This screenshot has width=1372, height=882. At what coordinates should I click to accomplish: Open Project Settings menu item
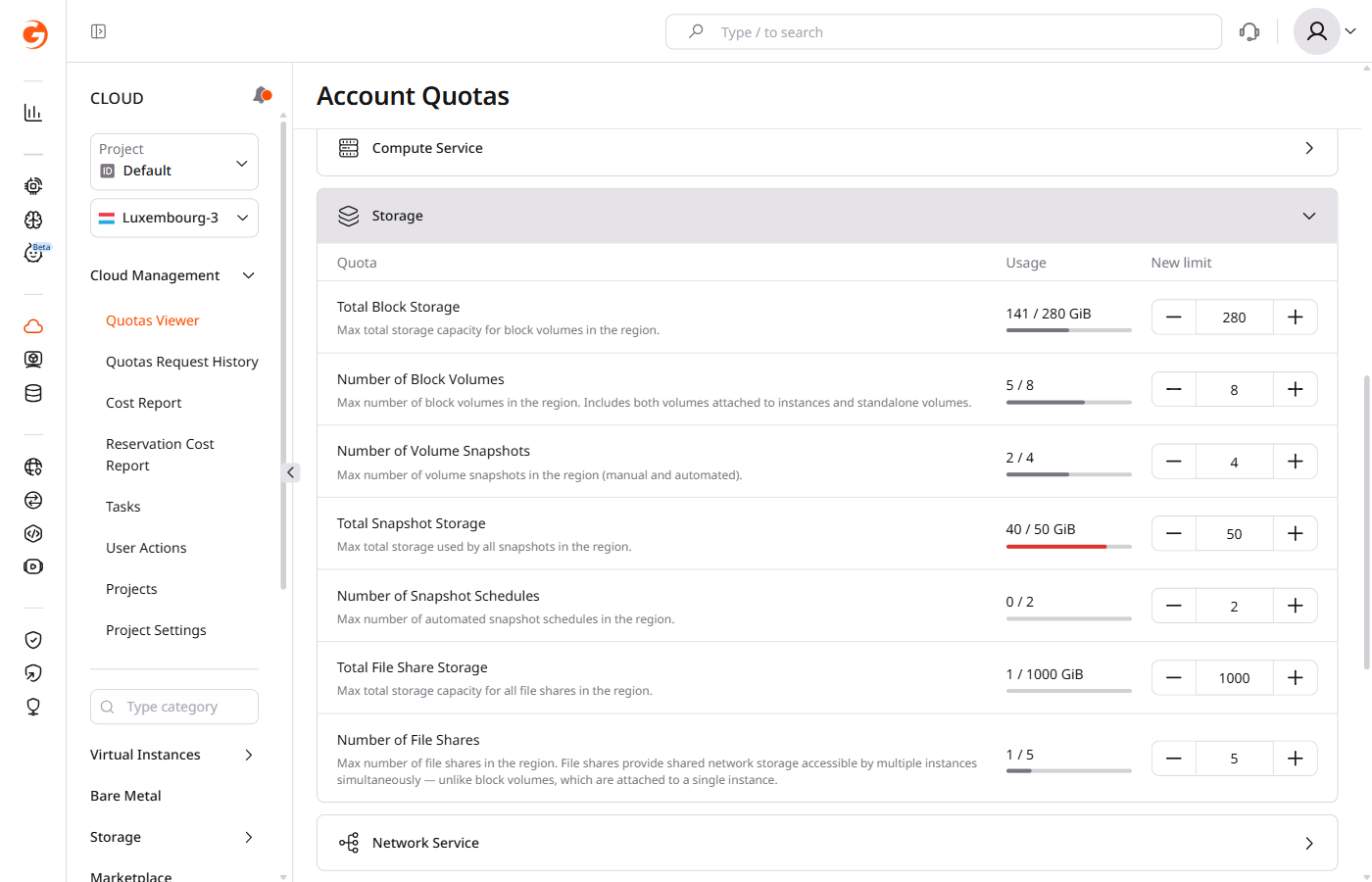coord(156,630)
